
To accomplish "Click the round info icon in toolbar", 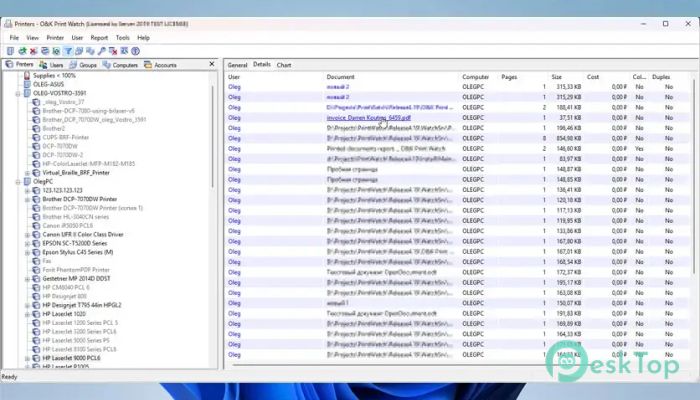I will [x=136, y=51].
